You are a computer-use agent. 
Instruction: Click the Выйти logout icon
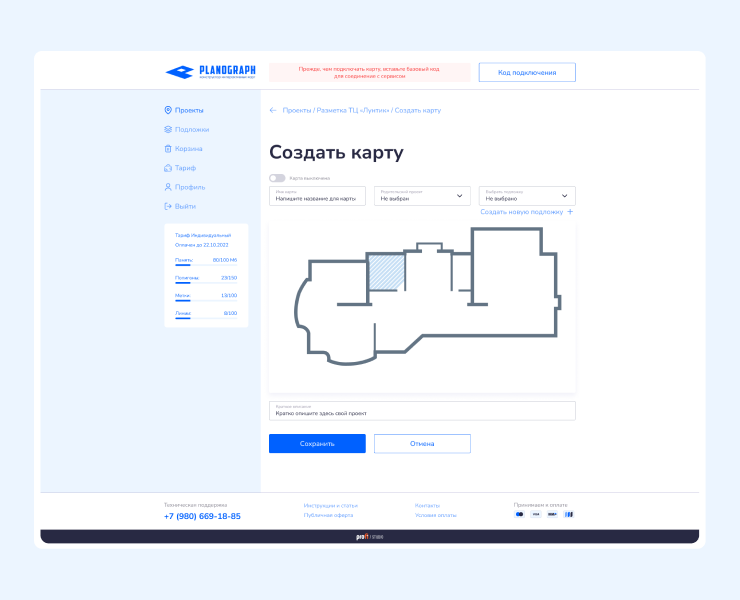[168, 206]
